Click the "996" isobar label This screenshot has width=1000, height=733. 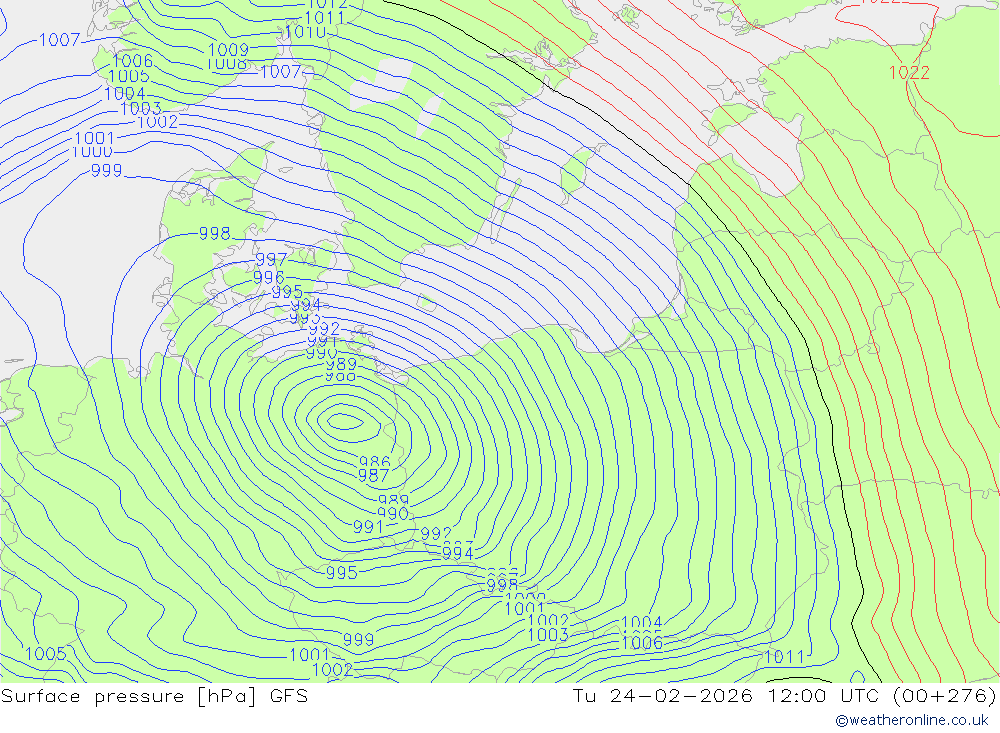[x=268, y=278]
